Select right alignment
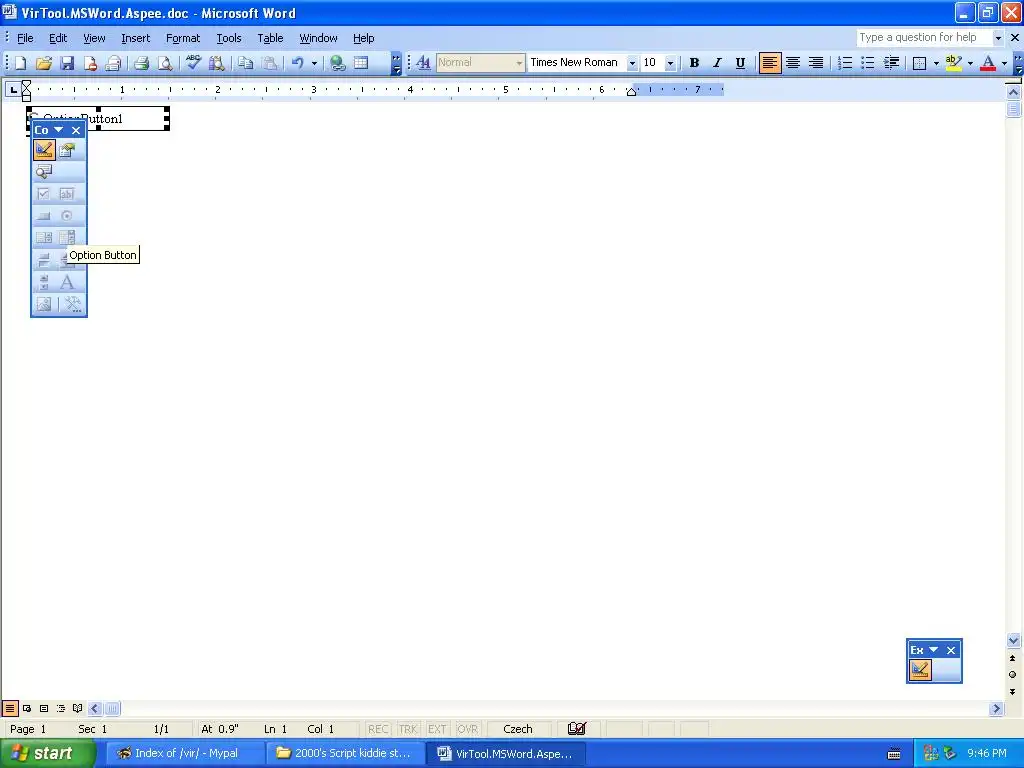This screenshot has width=1024, height=768. pos(816,63)
